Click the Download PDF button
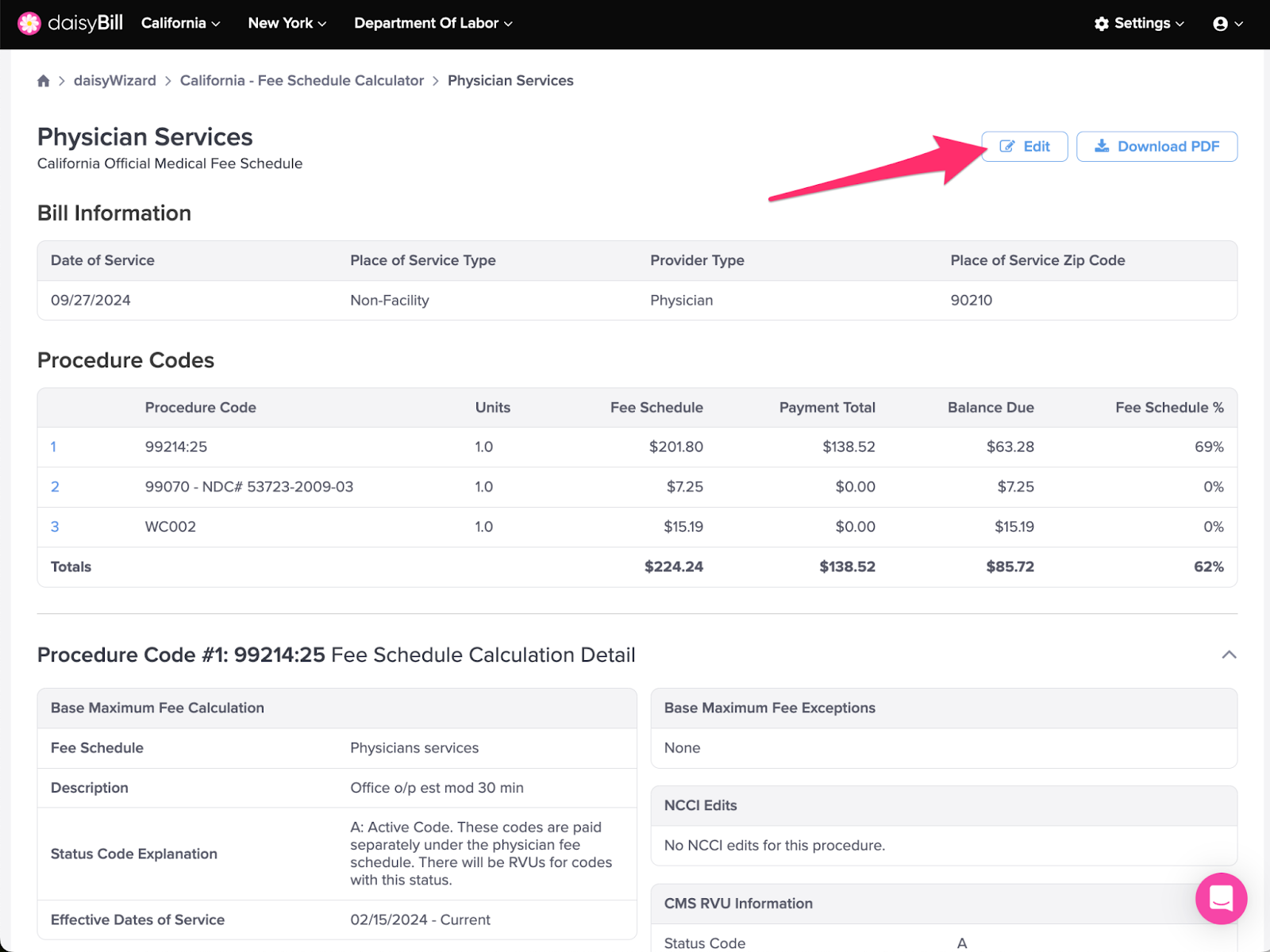Screen dimensions: 1270x952 [x=1156, y=147]
